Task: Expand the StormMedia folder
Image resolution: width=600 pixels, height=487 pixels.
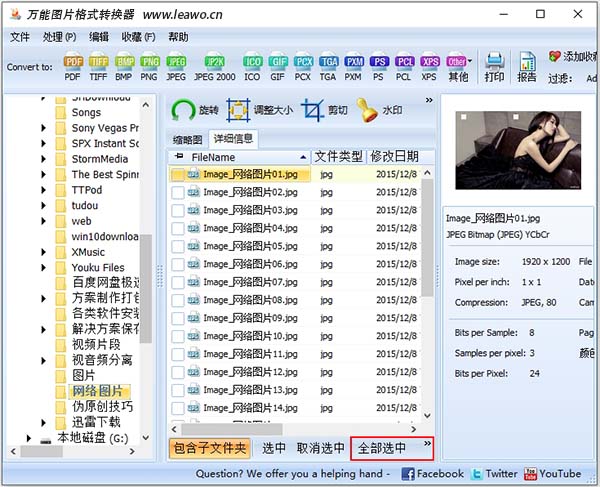Action: (x=44, y=159)
